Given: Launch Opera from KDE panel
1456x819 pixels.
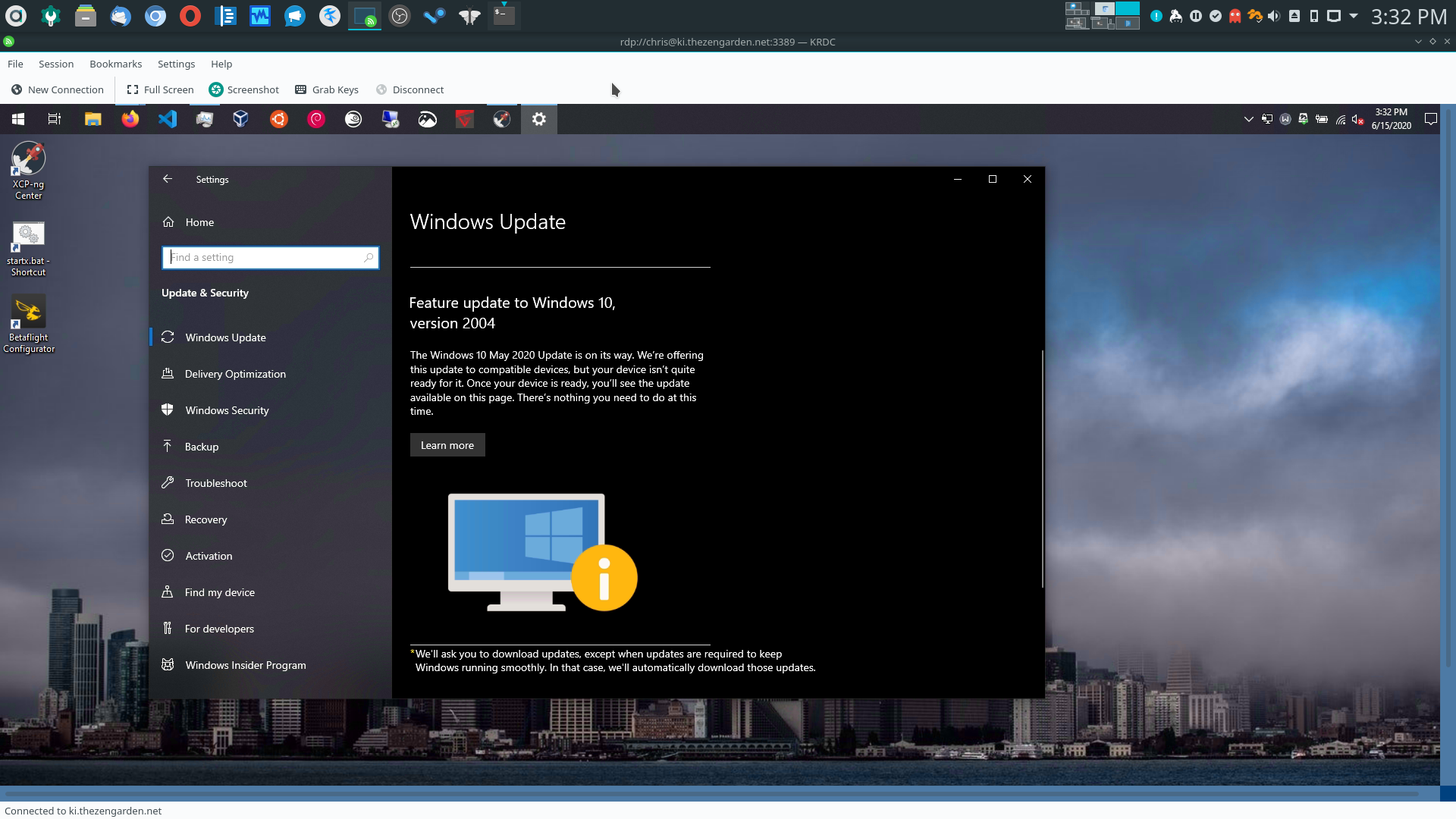Looking at the screenshot, I should point(190,15).
